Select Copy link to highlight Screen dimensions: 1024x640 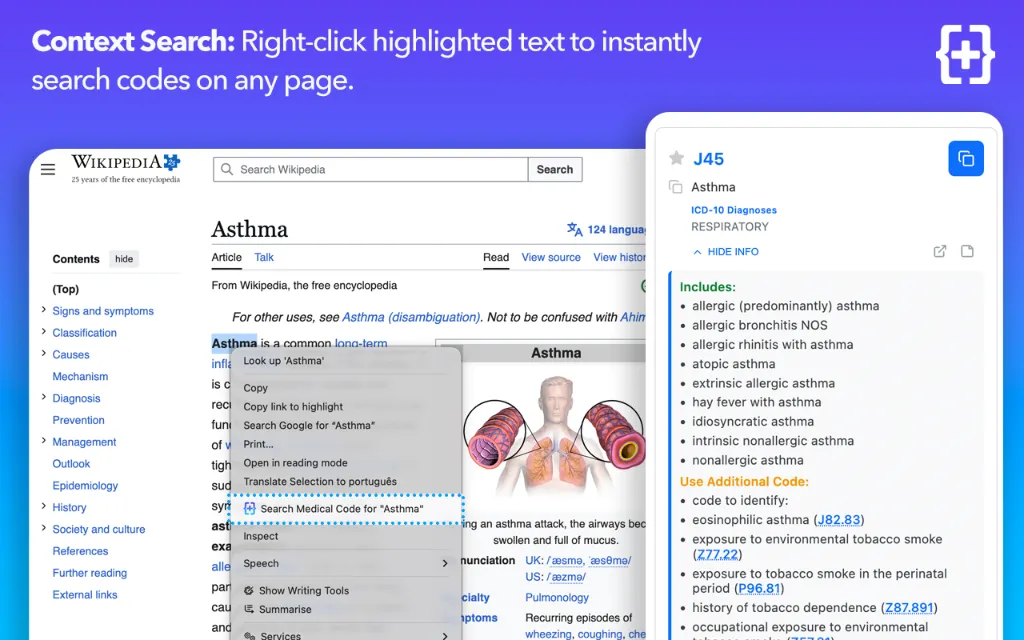click(293, 406)
